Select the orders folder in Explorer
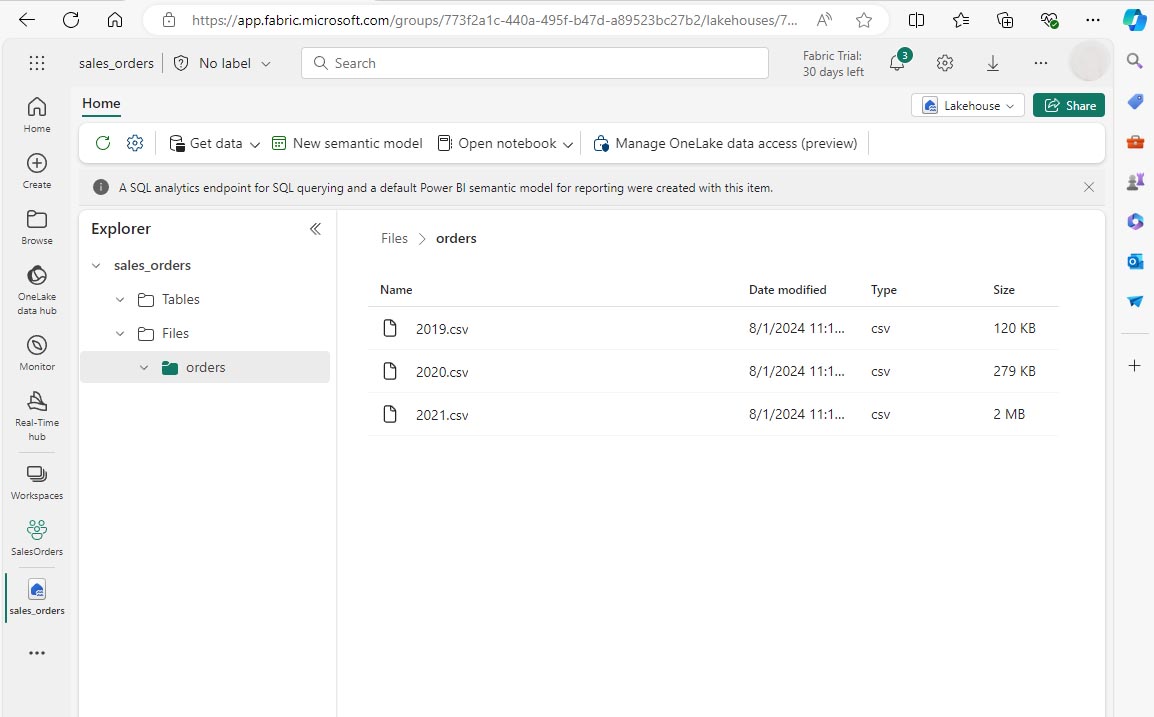 coord(205,367)
